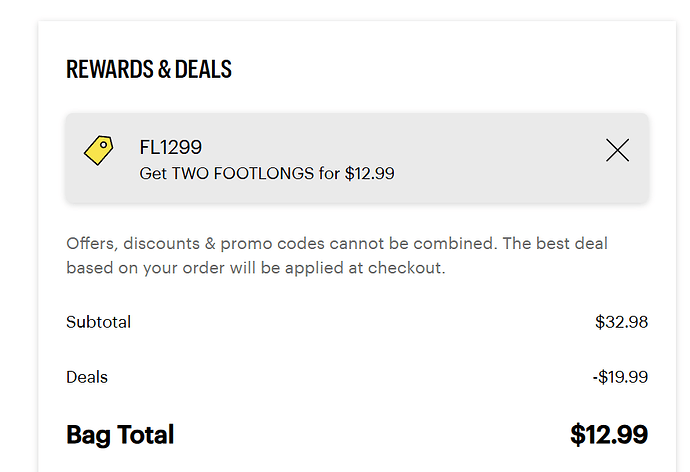Click the Subtotal label

(98, 322)
